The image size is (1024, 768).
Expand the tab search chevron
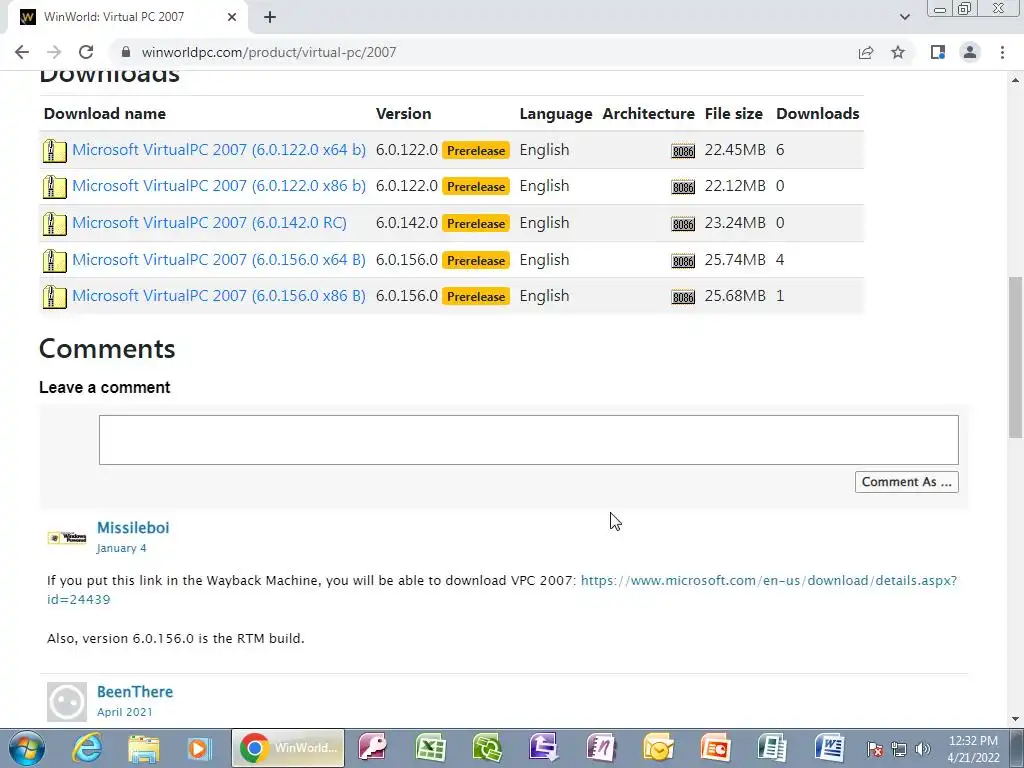pos(904,17)
